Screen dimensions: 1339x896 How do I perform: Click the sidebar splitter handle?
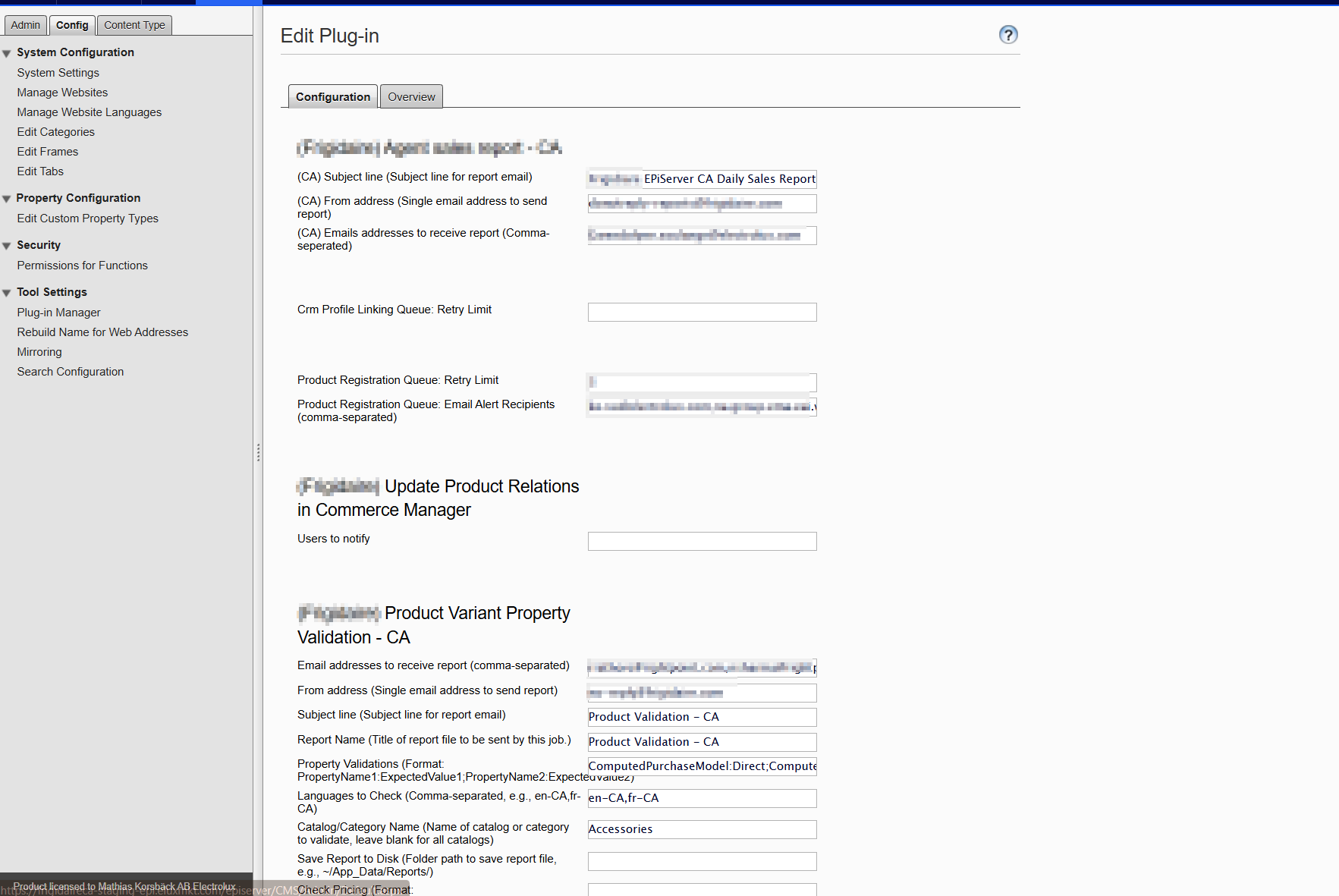pyautogui.click(x=258, y=453)
